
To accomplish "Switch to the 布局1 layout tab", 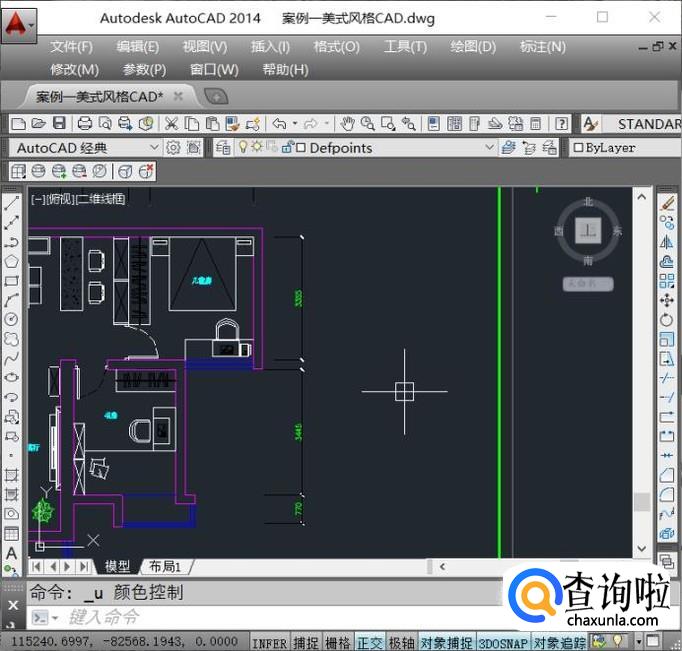I will [164, 566].
